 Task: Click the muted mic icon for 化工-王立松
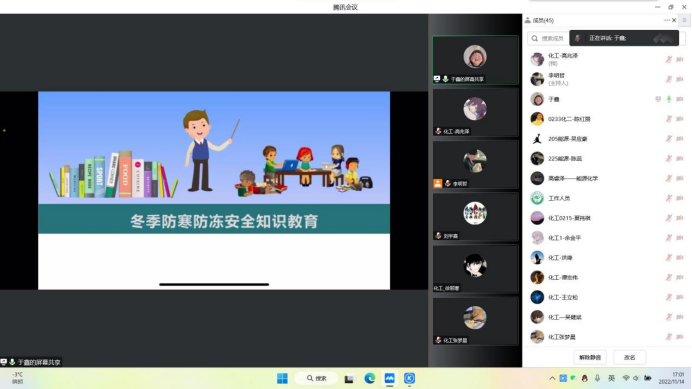point(669,297)
